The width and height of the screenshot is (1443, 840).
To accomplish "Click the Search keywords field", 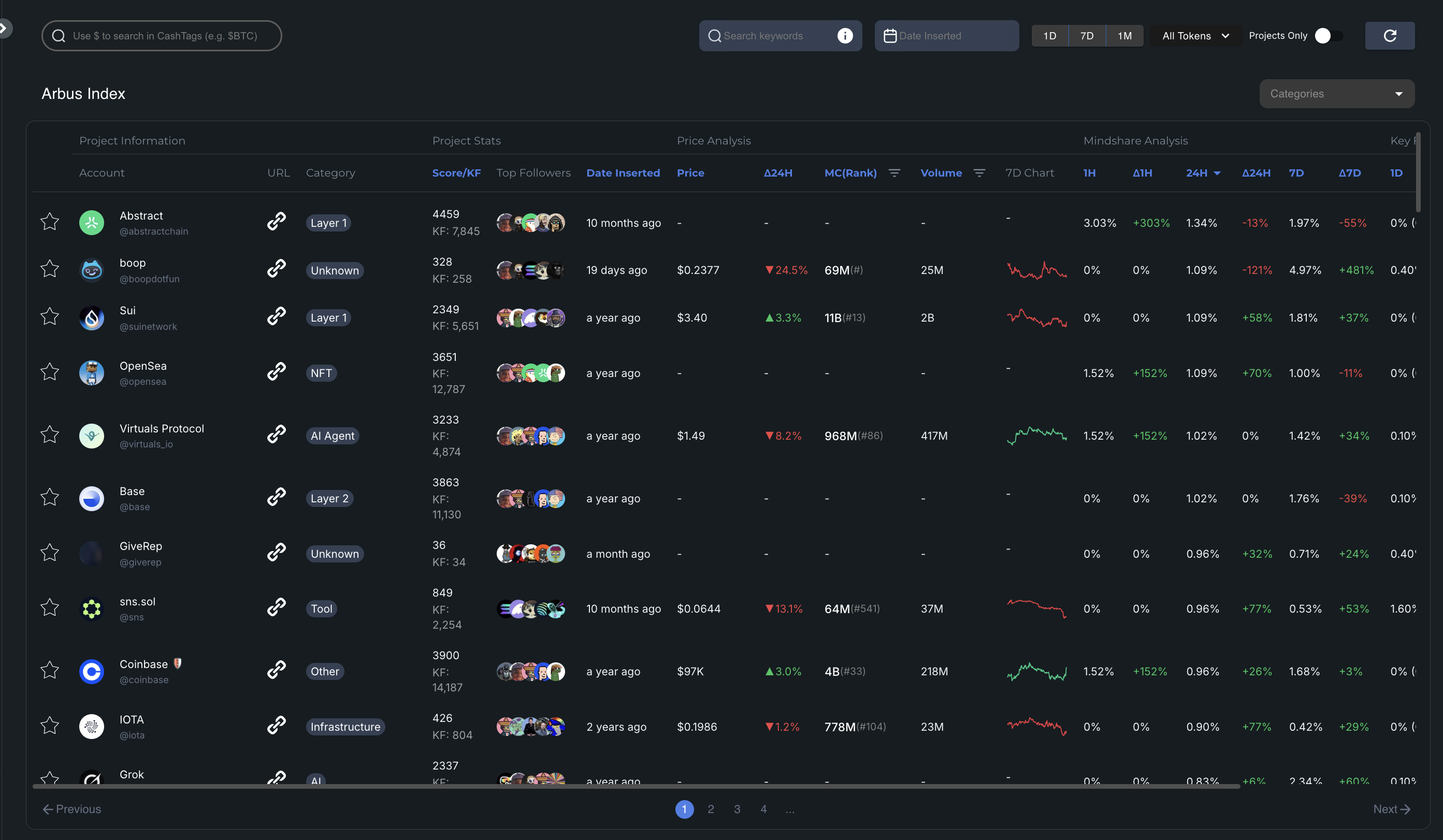I will (780, 36).
